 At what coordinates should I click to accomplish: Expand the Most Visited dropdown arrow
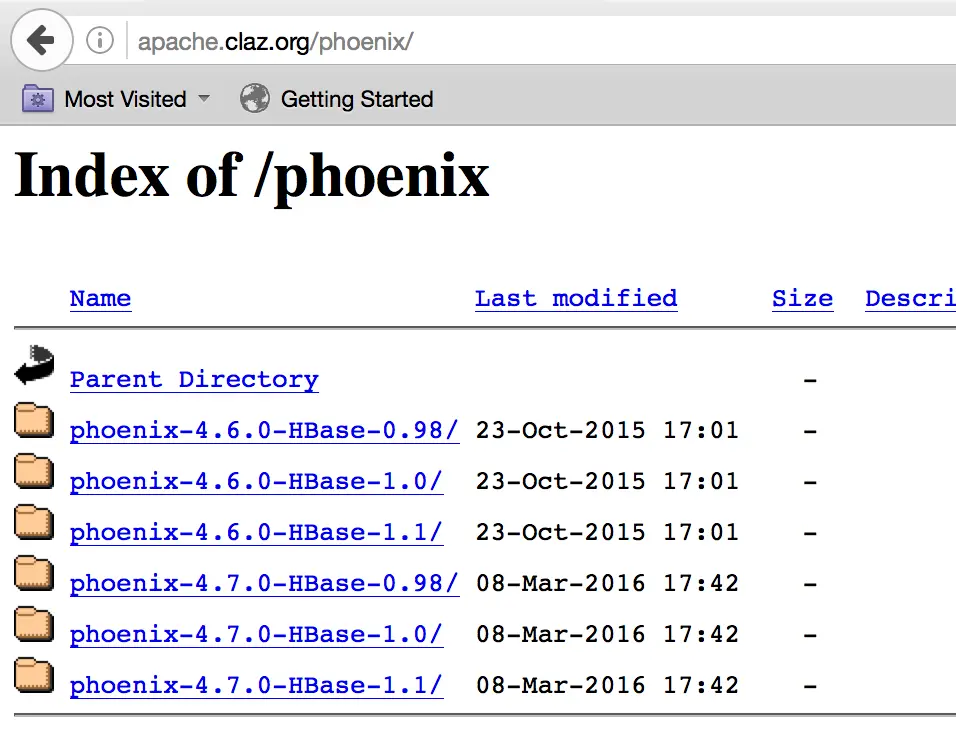[x=204, y=98]
